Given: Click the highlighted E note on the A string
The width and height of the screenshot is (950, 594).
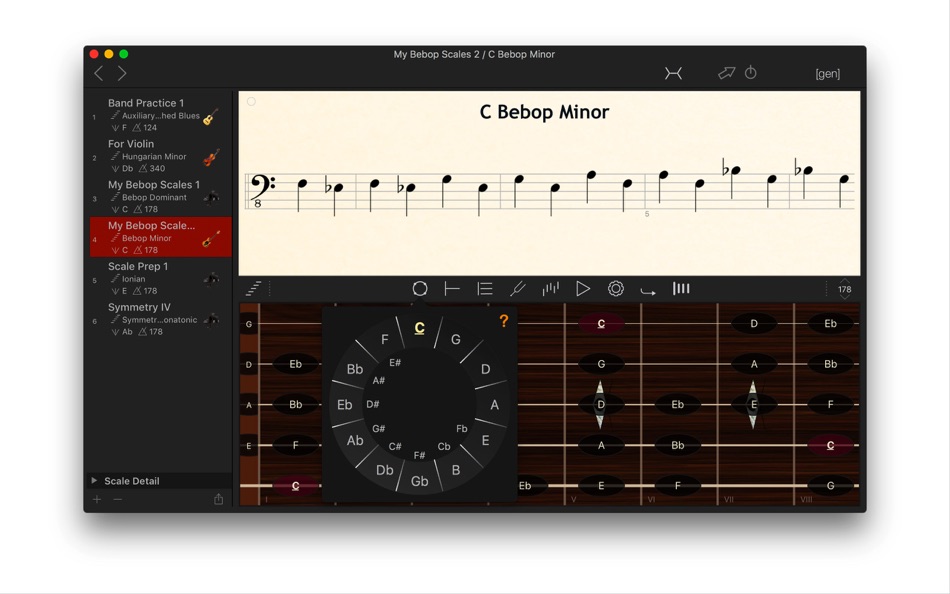Looking at the screenshot, I should pyautogui.click(x=753, y=404).
